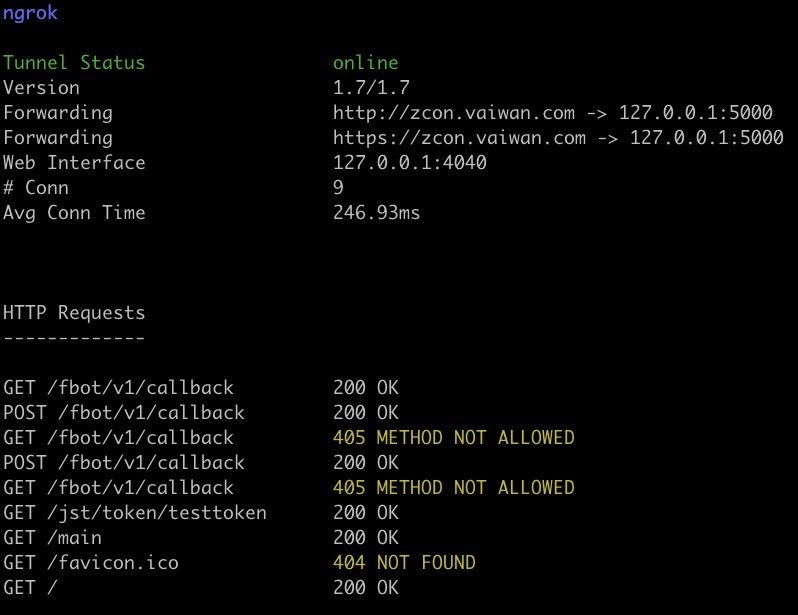Click the 1.7/1.7 version value
Viewport: 798px width, 615px height.
370,88
